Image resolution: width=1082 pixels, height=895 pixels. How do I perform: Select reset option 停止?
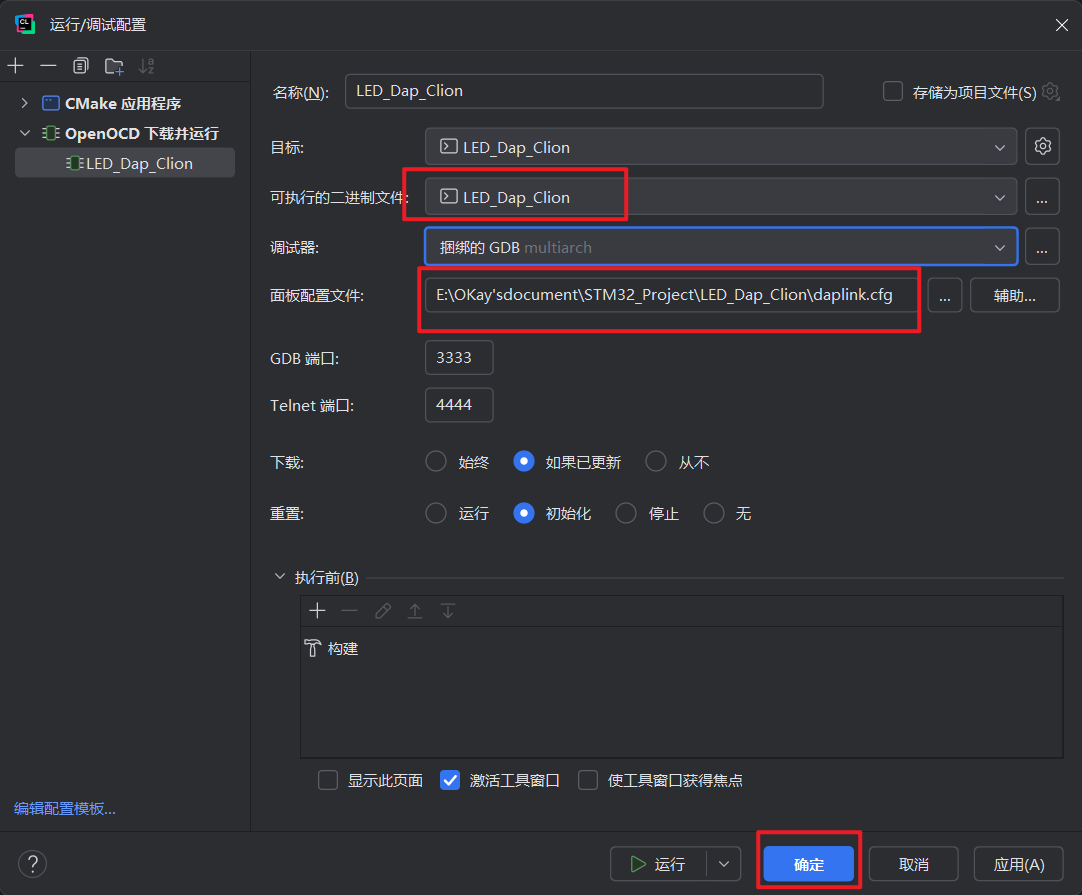[626, 513]
